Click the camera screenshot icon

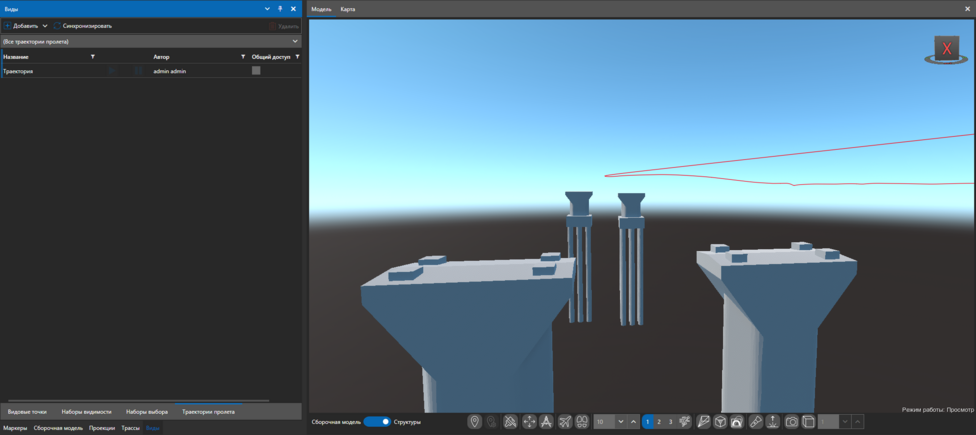tap(791, 422)
